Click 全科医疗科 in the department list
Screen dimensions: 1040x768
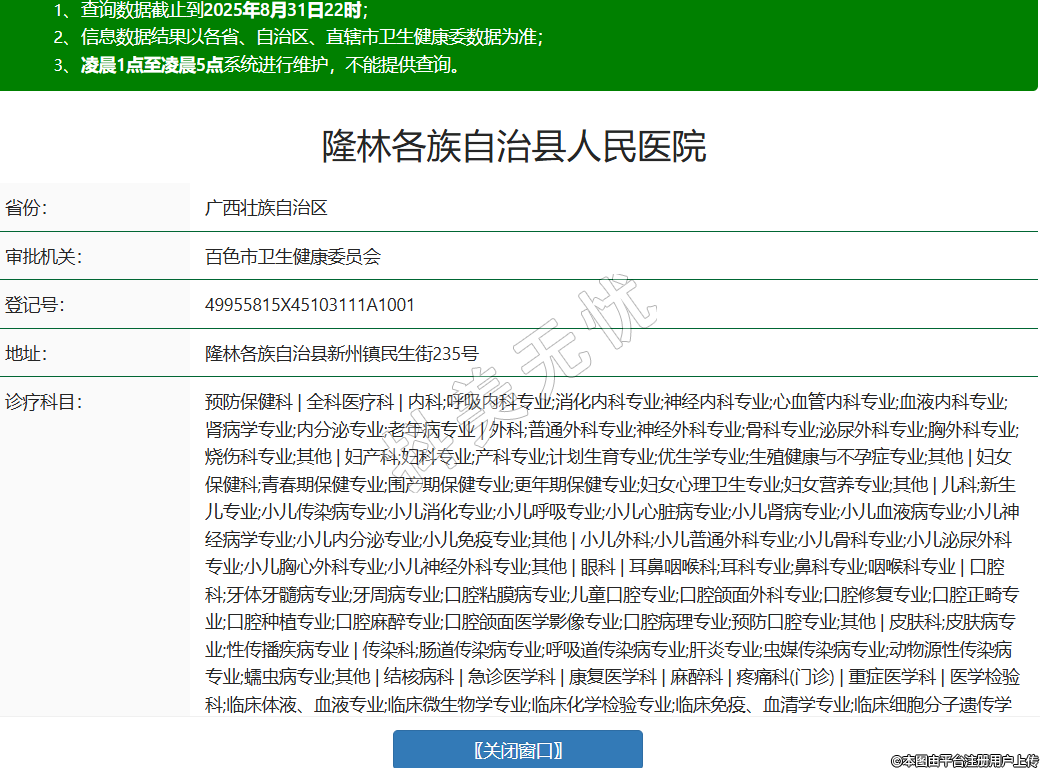click(350, 402)
